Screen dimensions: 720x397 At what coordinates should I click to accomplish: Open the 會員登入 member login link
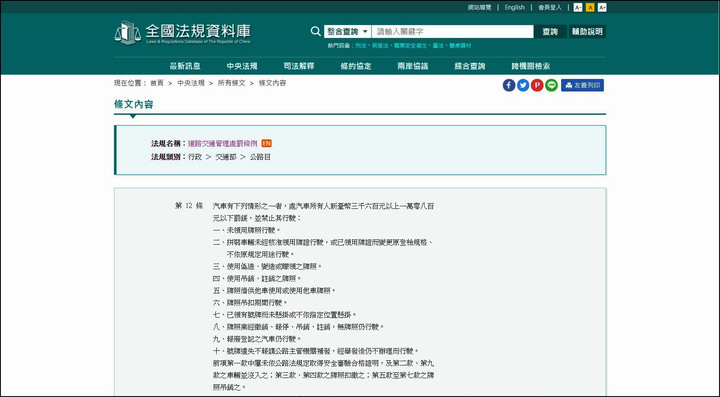(550, 7)
